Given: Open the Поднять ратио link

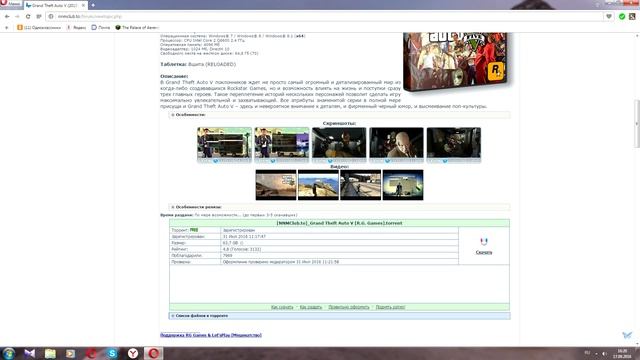Looking at the screenshot, I should (390, 307).
